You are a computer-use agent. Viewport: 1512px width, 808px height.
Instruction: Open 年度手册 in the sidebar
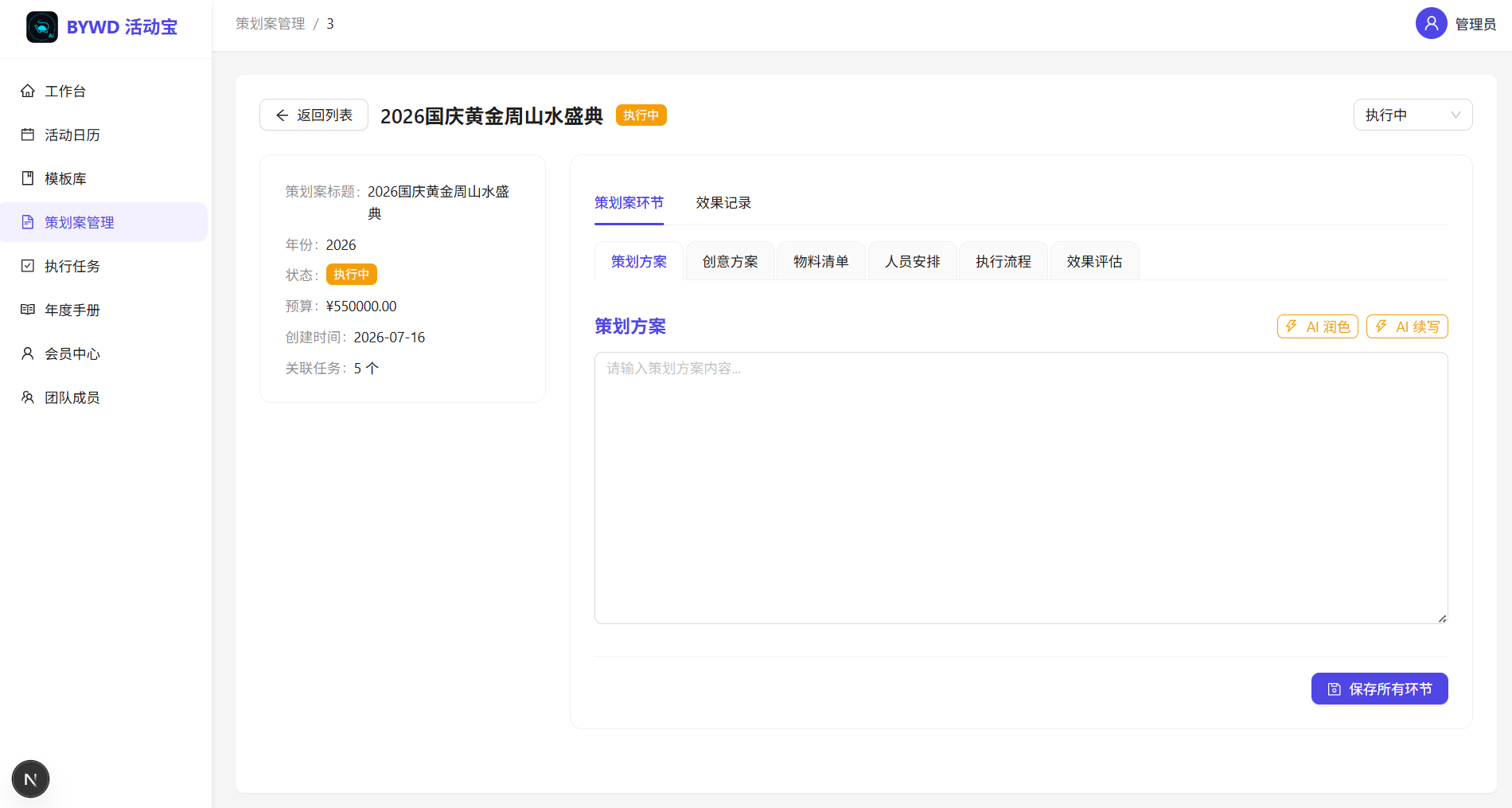coord(104,310)
